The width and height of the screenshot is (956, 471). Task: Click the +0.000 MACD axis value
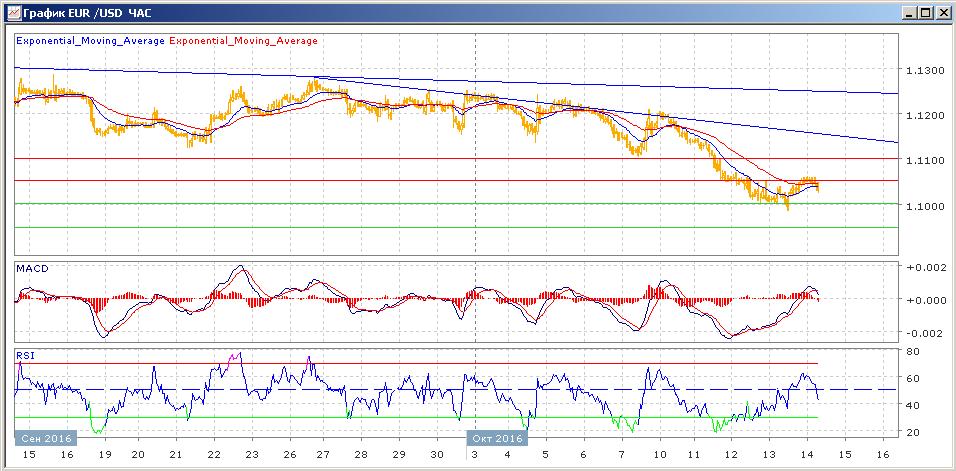click(x=927, y=300)
